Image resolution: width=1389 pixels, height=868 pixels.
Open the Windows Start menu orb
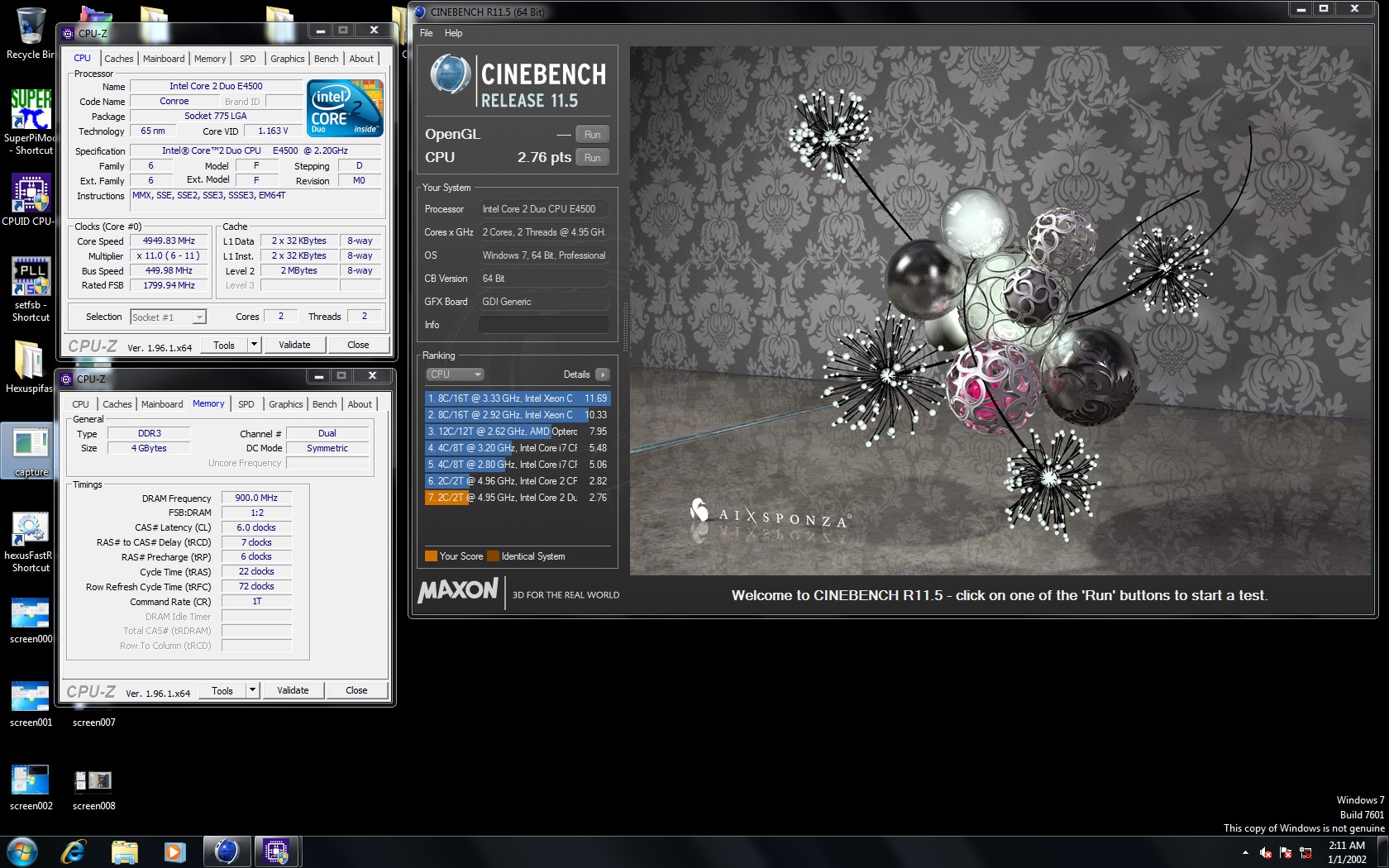tap(22, 851)
